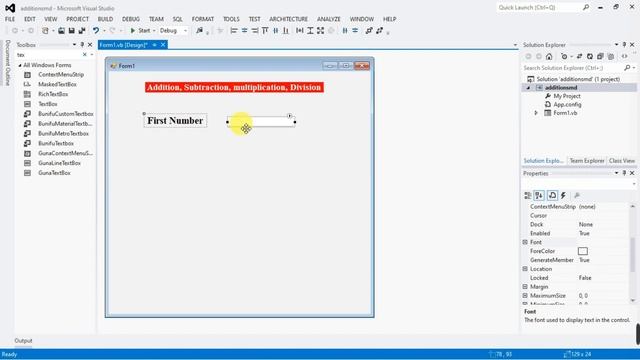Pin the Toolbox panel
640x360 pixels.
[82, 44]
